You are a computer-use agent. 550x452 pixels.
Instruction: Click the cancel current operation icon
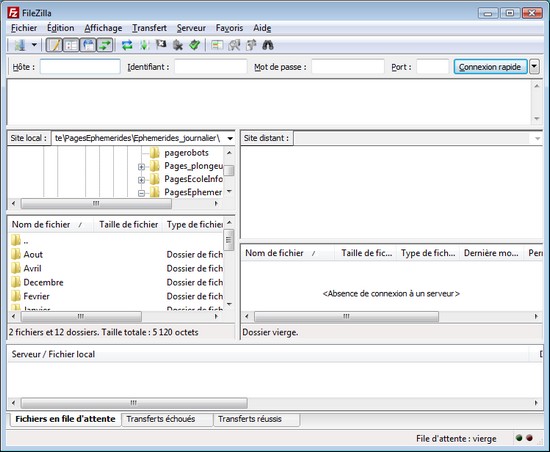(x=161, y=45)
